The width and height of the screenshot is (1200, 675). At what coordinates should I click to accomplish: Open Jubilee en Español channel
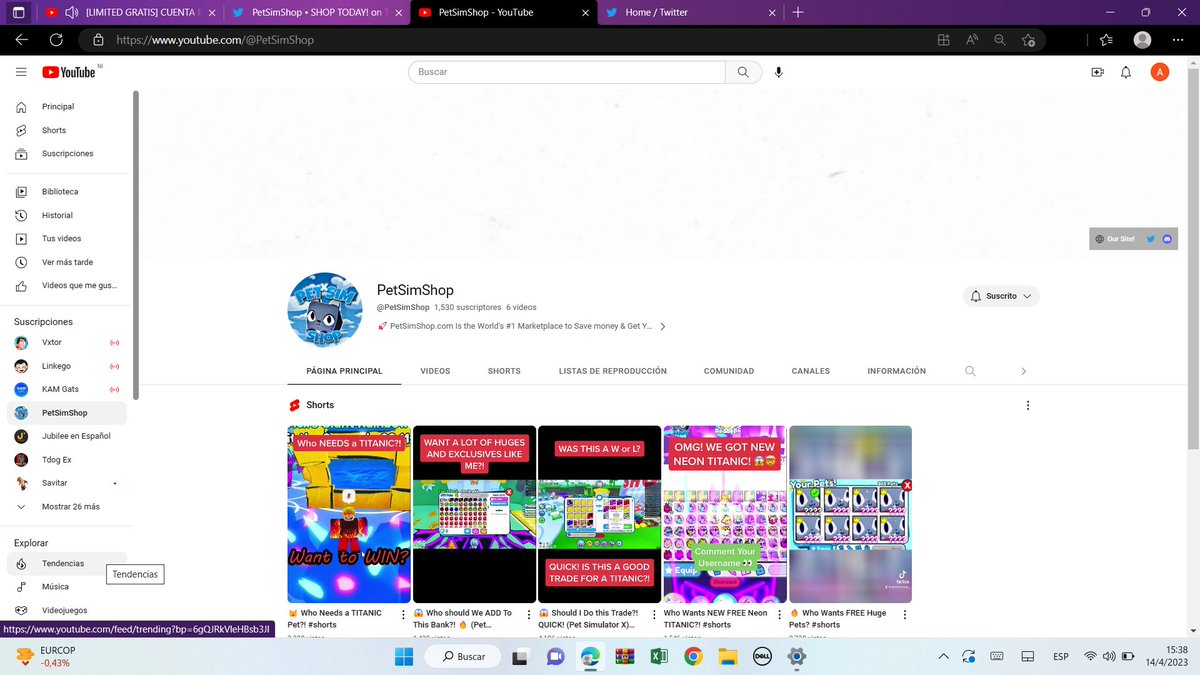66,436
